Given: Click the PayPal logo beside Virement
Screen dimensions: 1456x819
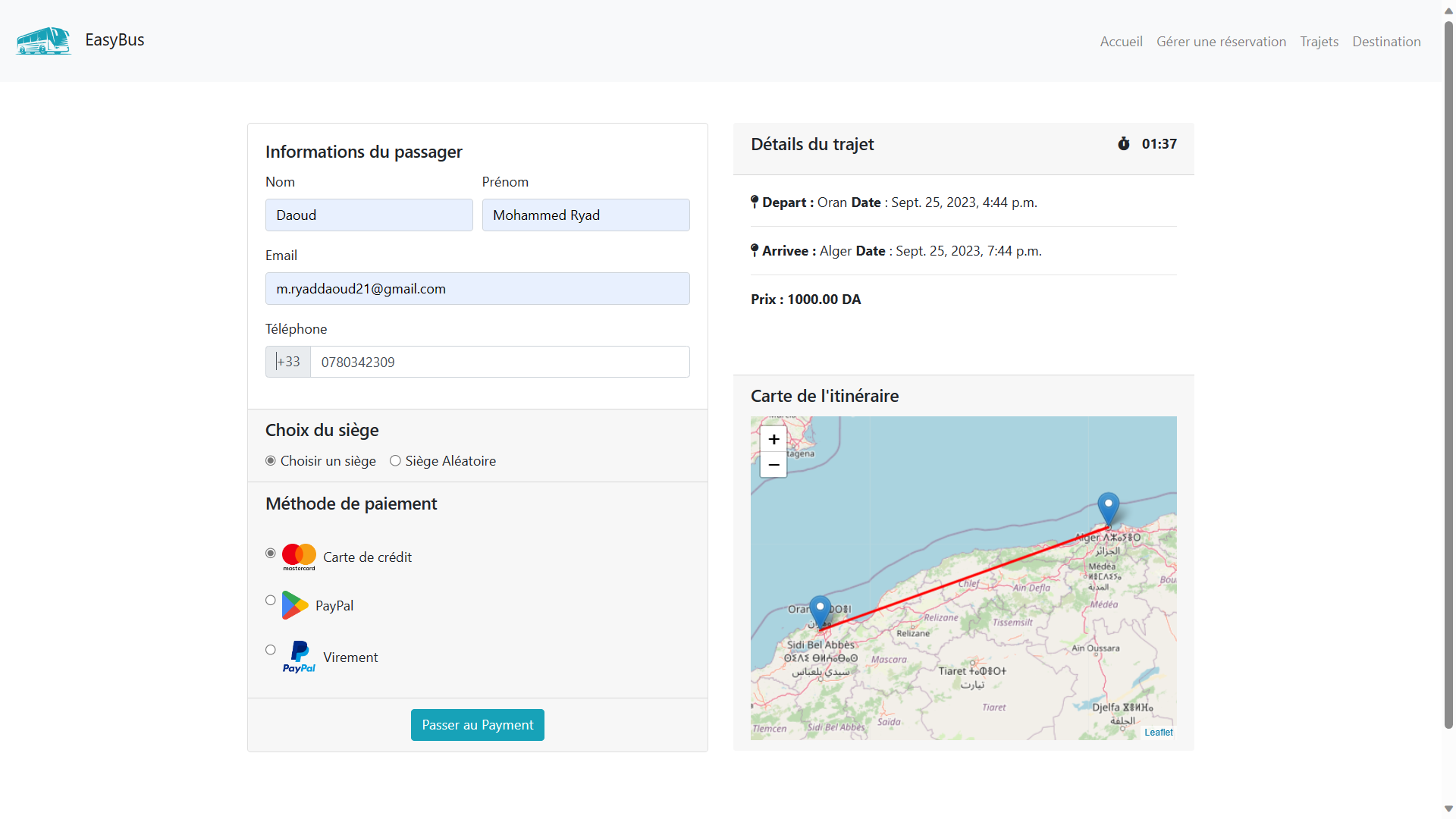Looking at the screenshot, I should click(299, 657).
